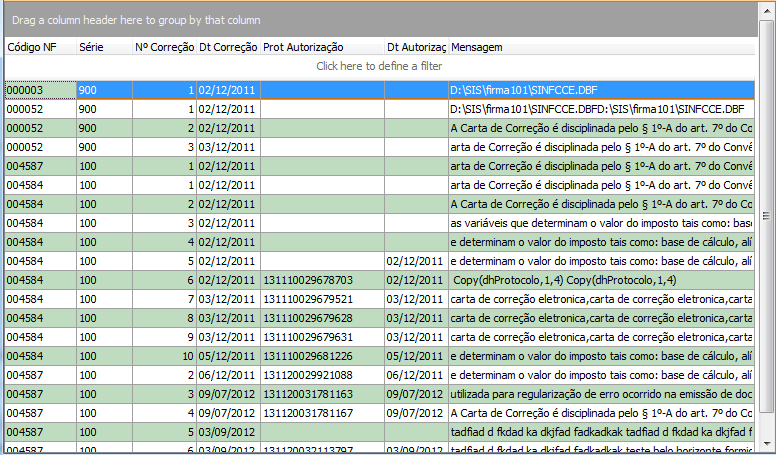This screenshot has width=776, height=455.
Task: Click the Dt Autorização column header
Action: tap(416, 47)
